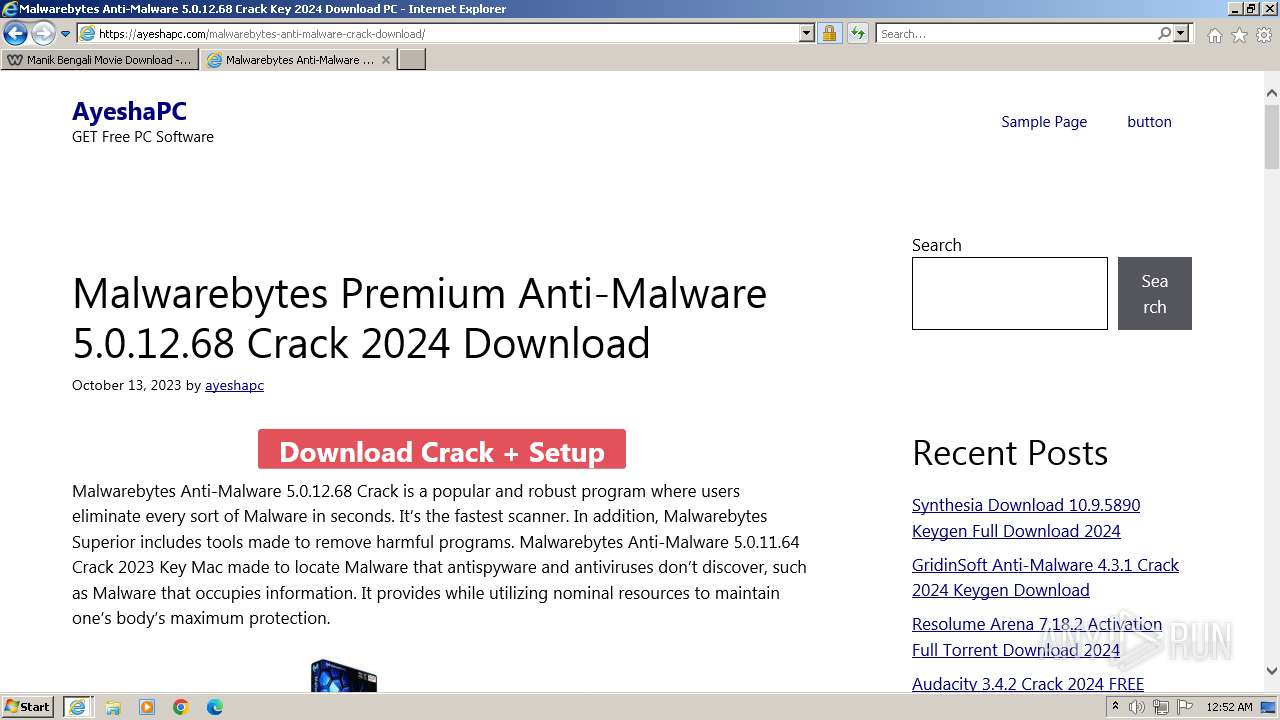
Task: Open Audacity 3.4.2 Crack 2024 post
Action: coord(1028,684)
